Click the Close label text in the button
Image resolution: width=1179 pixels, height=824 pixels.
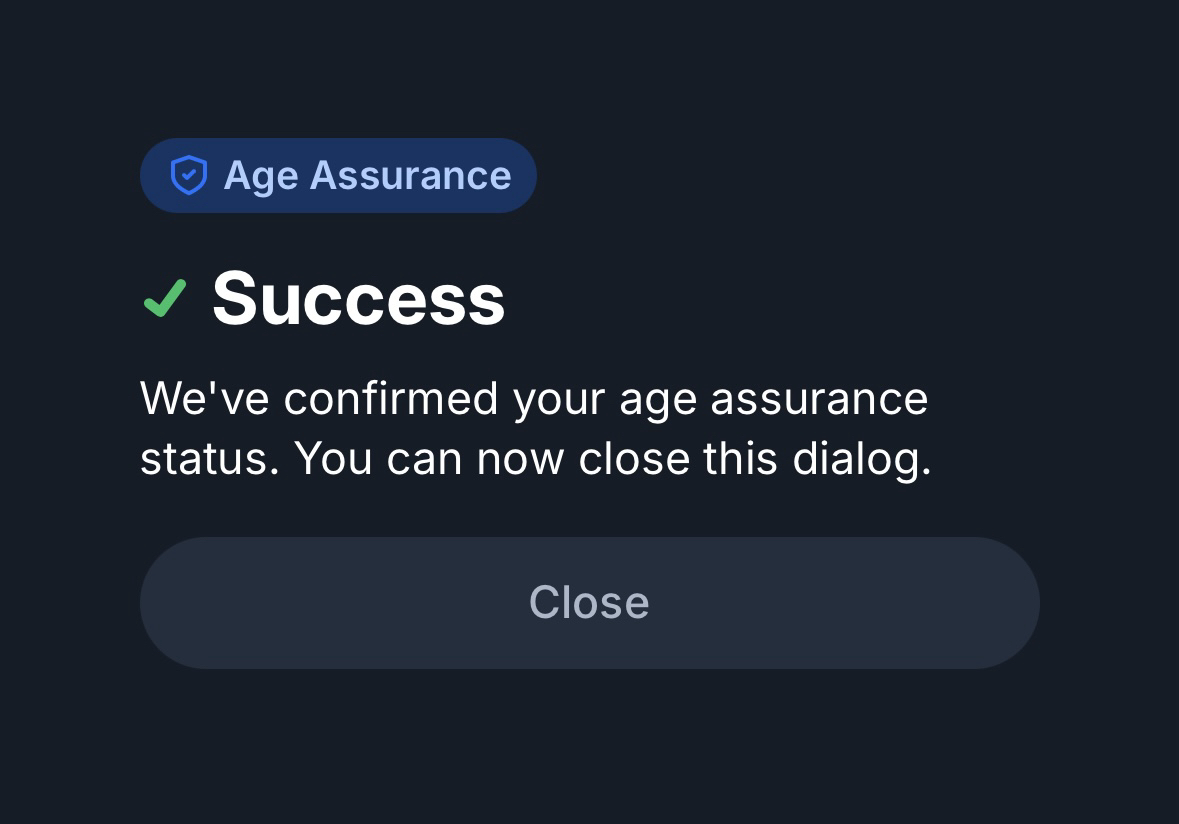589,602
